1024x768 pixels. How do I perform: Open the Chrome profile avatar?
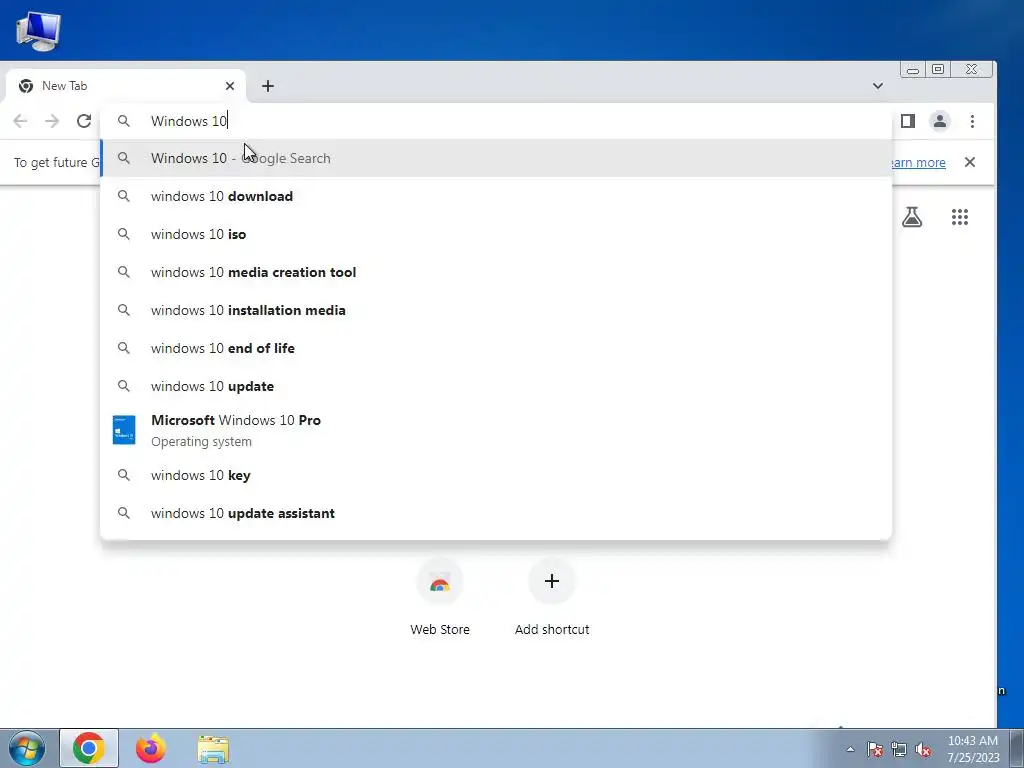[x=940, y=121]
